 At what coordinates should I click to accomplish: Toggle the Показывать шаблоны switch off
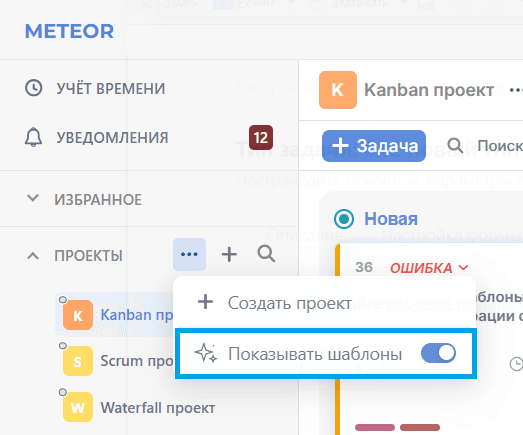coord(438,353)
